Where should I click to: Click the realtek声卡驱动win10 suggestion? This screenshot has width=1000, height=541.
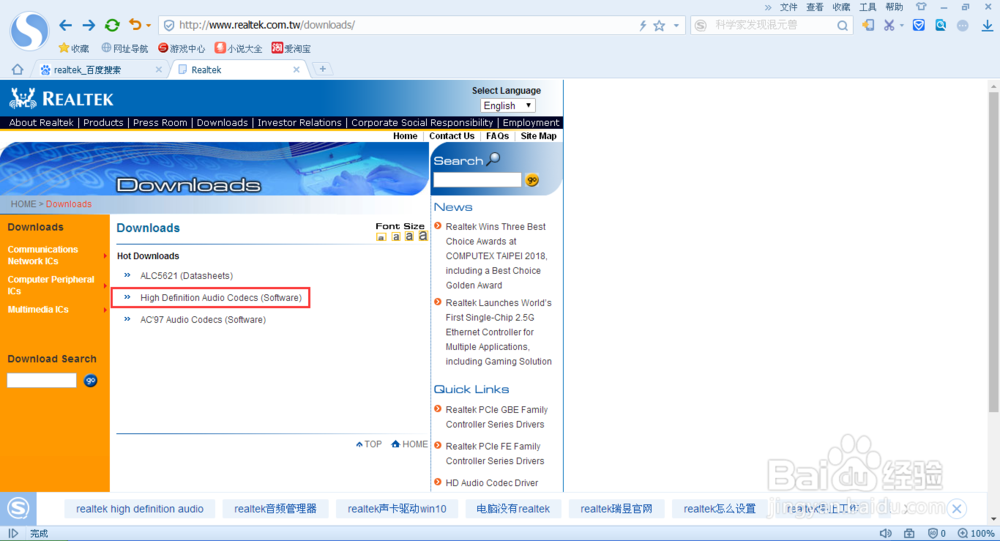click(397, 508)
